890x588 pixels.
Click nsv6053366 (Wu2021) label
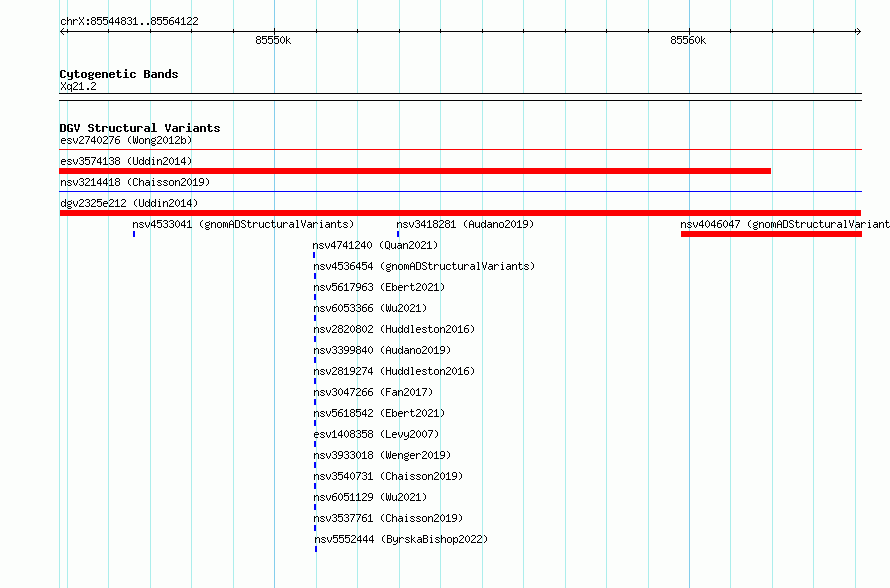(x=370, y=308)
